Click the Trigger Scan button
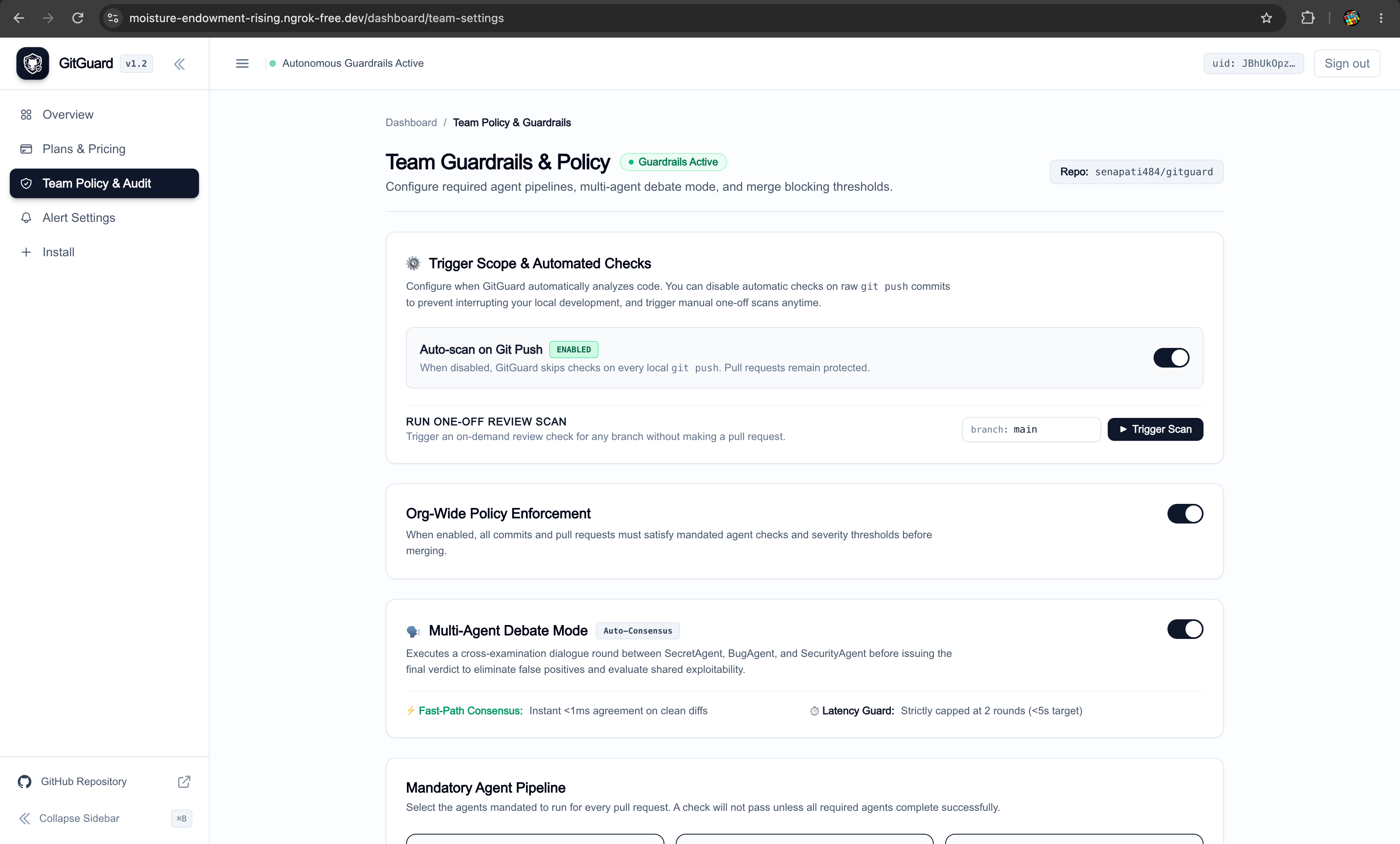The height and width of the screenshot is (844, 1400). [1155, 429]
